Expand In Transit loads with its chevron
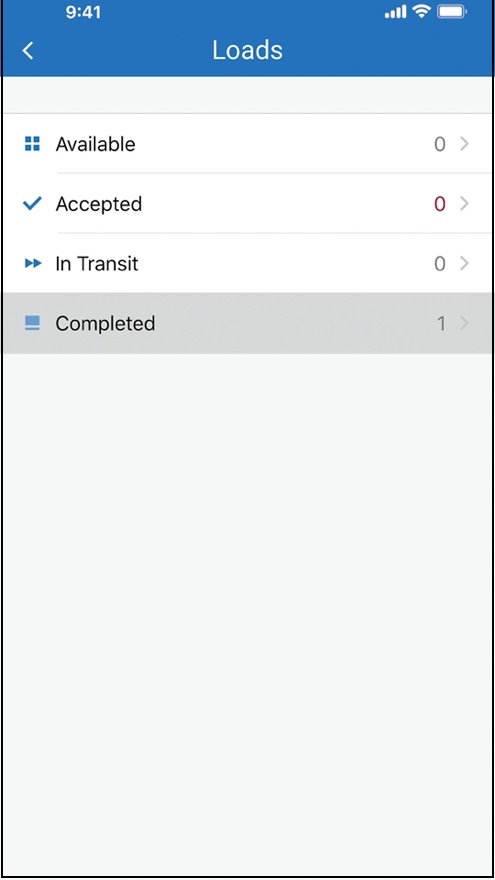The width and height of the screenshot is (495, 880). [464, 263]
